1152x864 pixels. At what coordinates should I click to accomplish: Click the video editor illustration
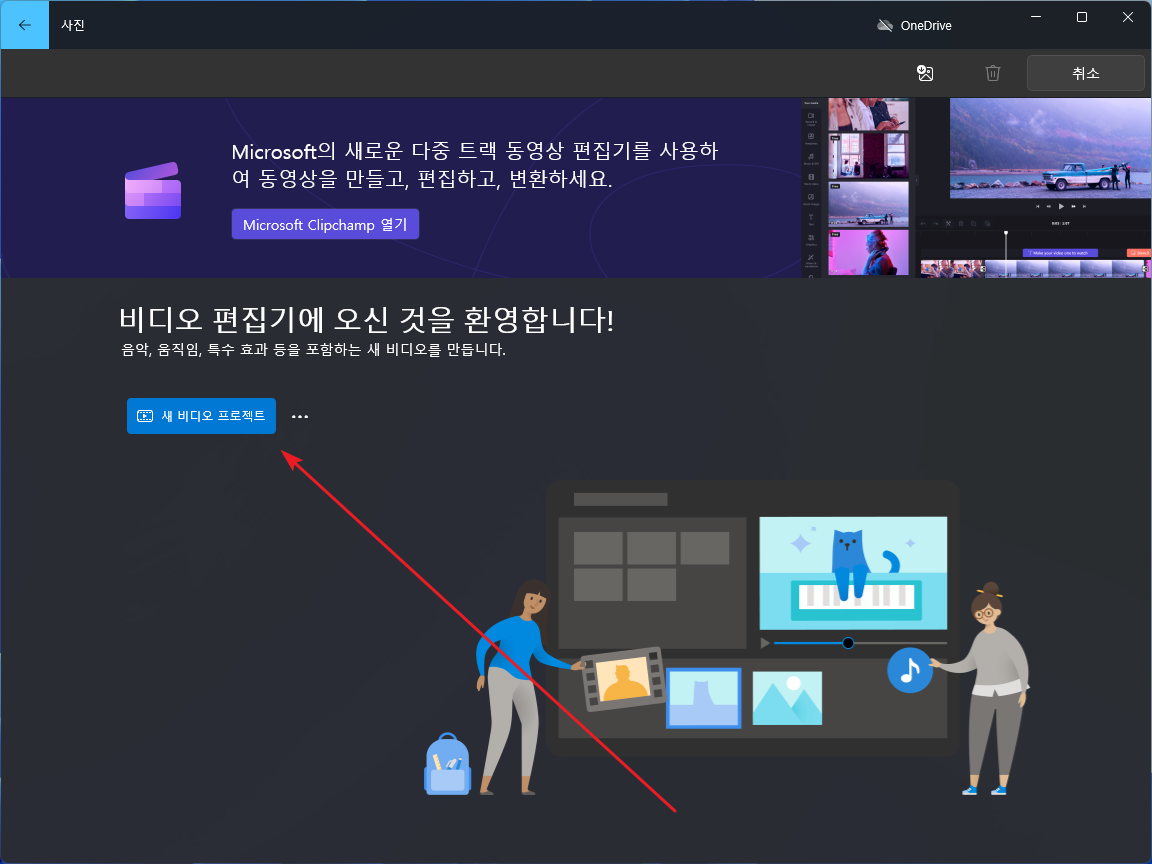coord(725,638)
